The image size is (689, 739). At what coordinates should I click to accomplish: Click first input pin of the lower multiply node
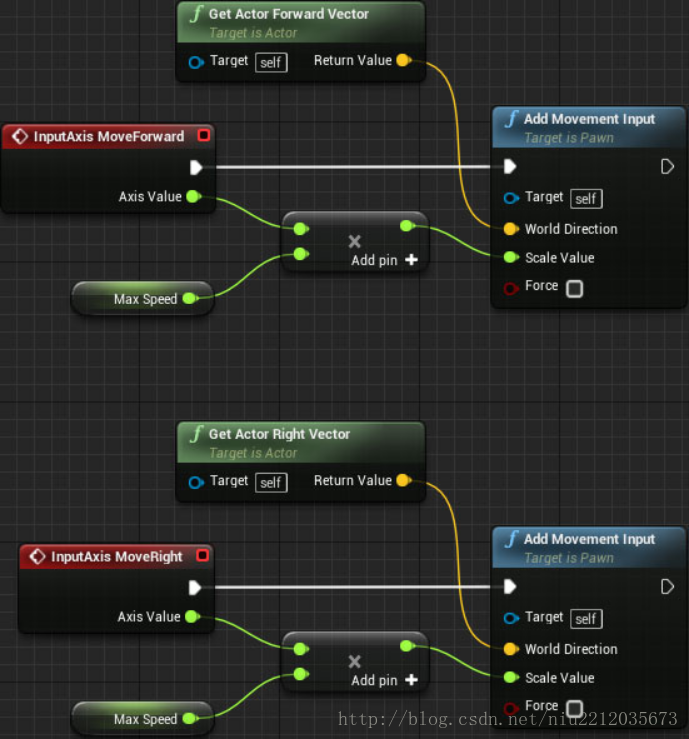click(x=301, y=649)
